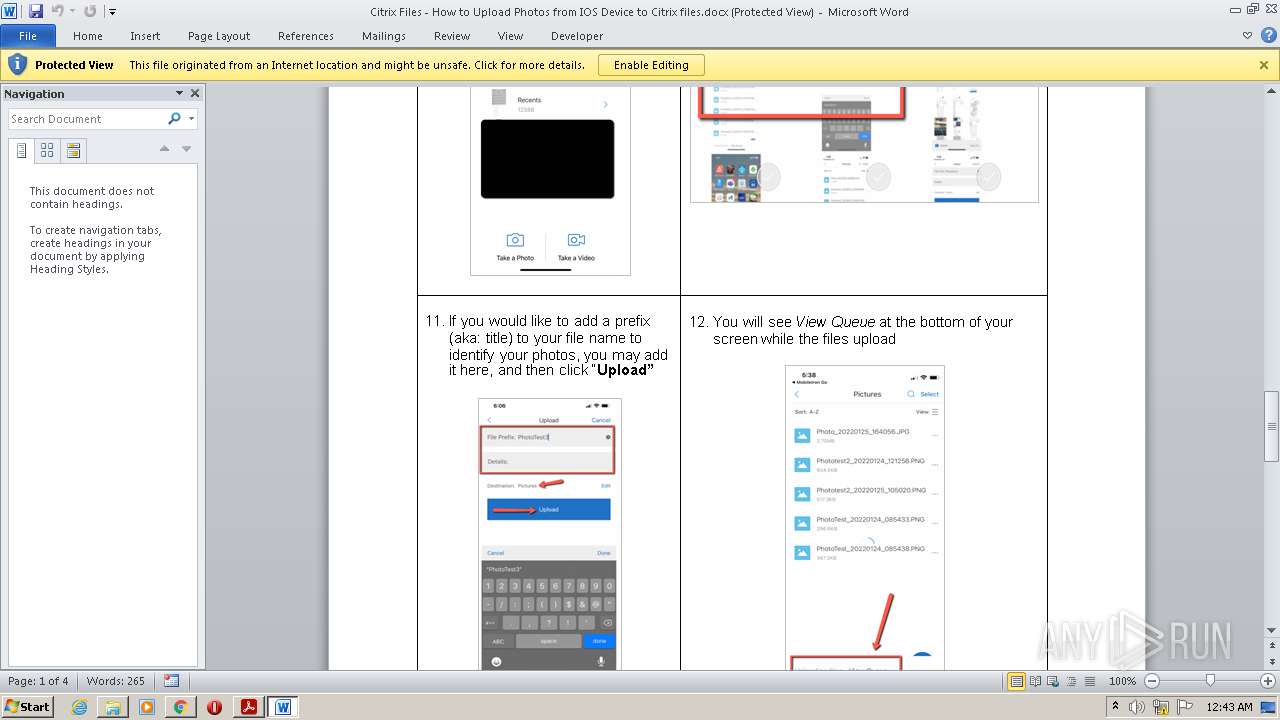Click the Protected View shield icon
The width and height of the screenshot is (1280, 720).
click(17, 65)
